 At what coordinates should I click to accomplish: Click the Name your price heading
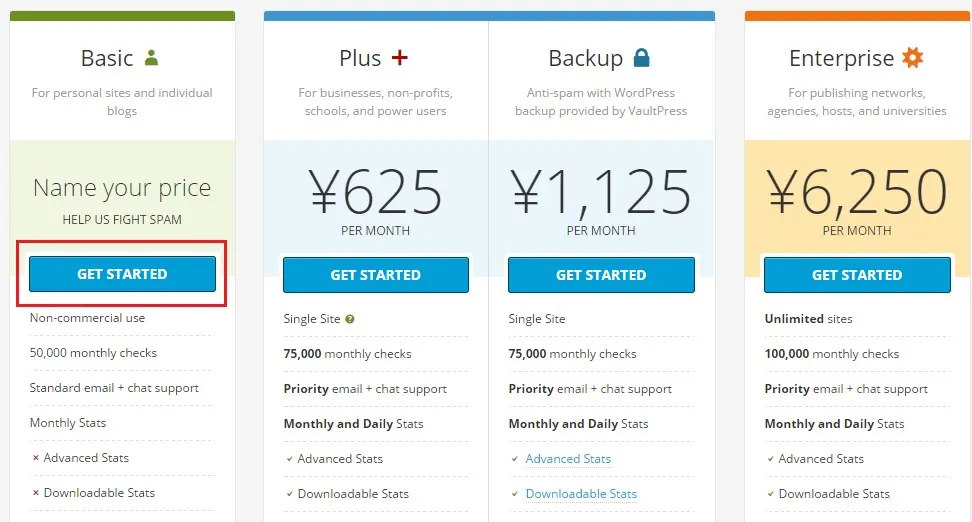coord(122,188)
